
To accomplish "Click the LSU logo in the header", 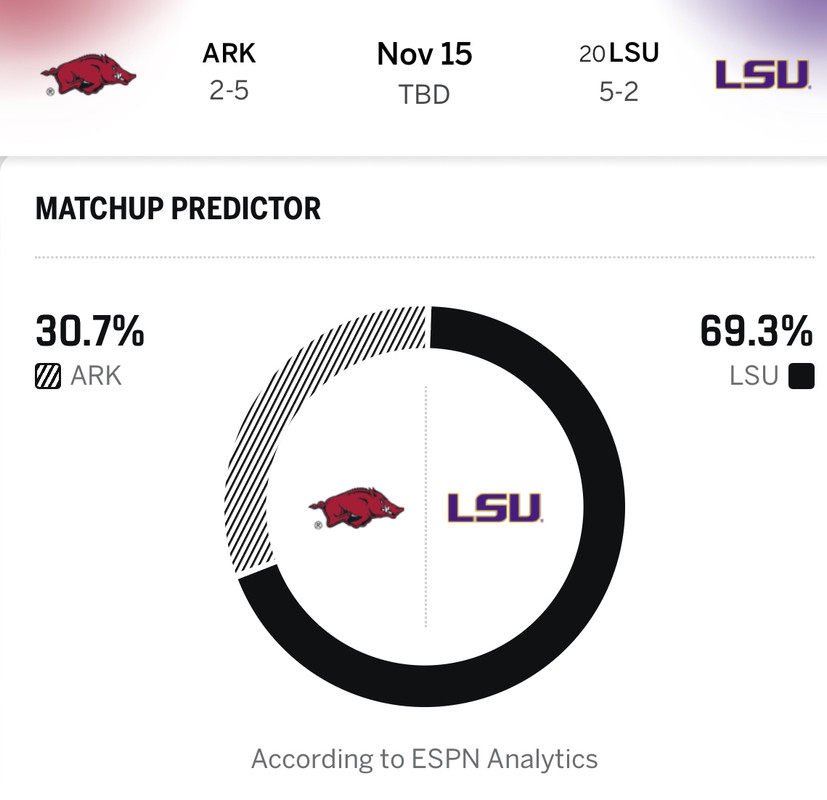I will click(761, 74).
